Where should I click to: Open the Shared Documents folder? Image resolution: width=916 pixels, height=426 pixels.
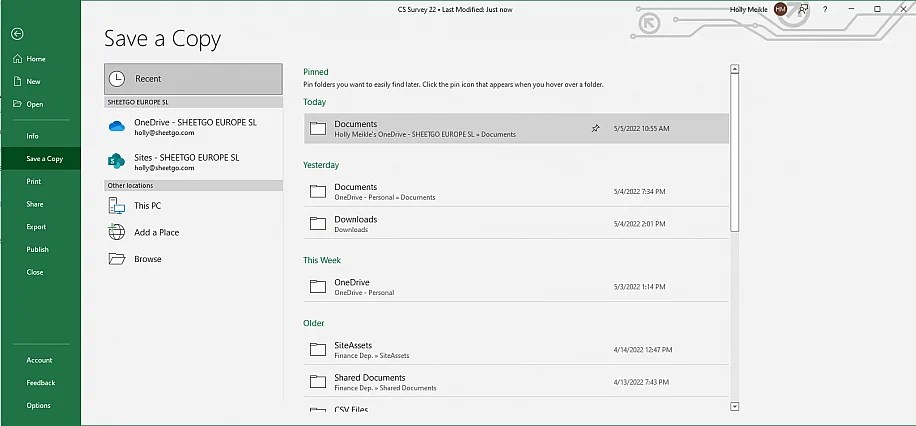pyautogui.click(x=516, y=382)
